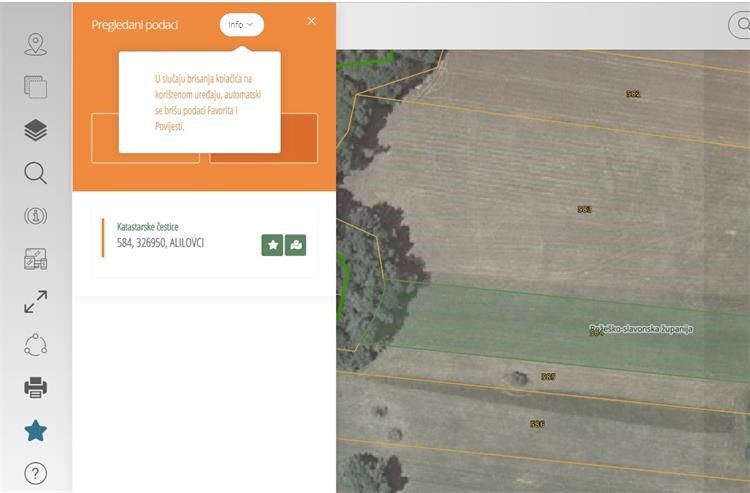Open the help question mark icon
The width and height of the screenshot is (750, 493).
click(x=36, y=473)
